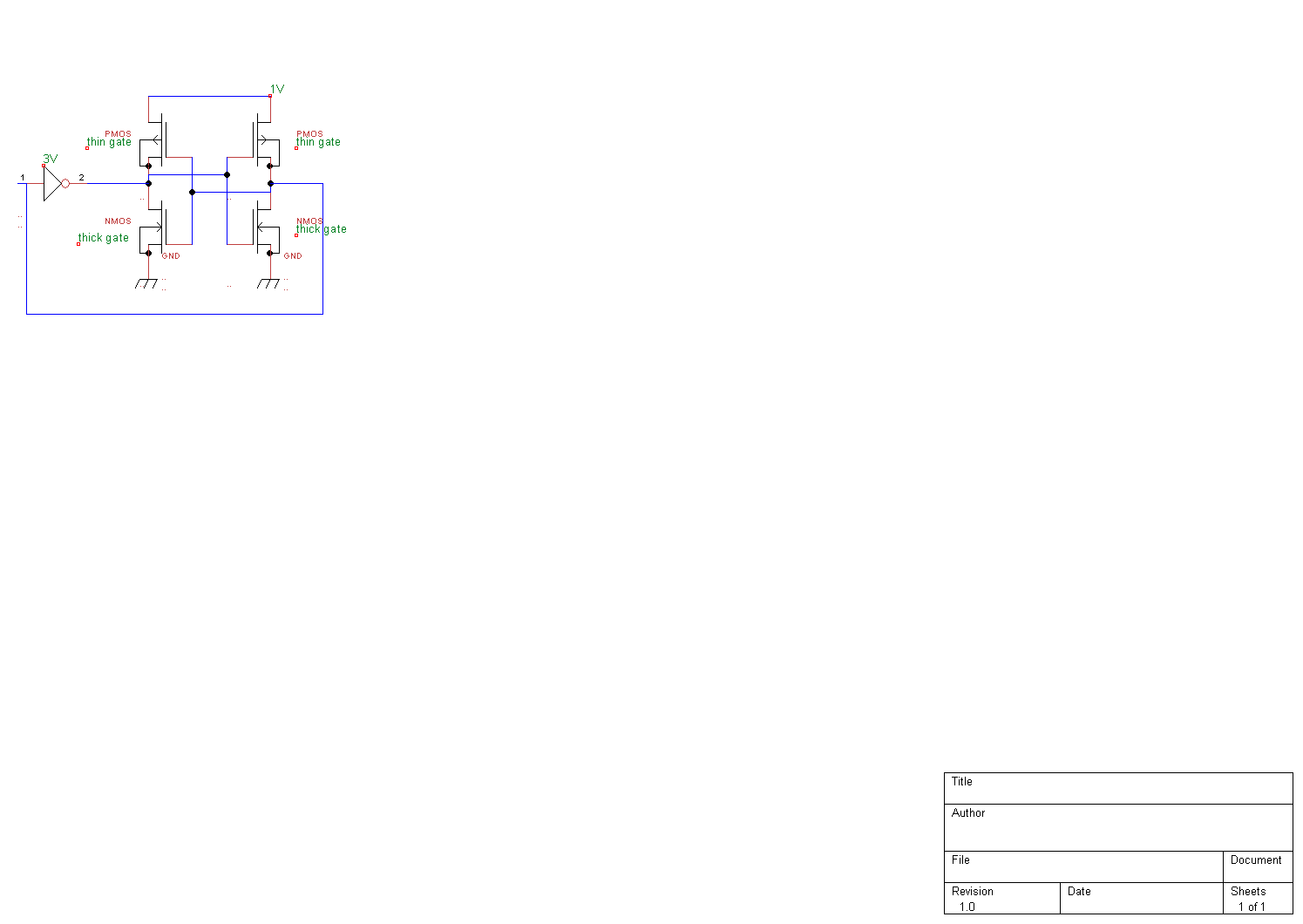Click the inverter output bubble
This screenshot has width=1303, height=924.
65,183
